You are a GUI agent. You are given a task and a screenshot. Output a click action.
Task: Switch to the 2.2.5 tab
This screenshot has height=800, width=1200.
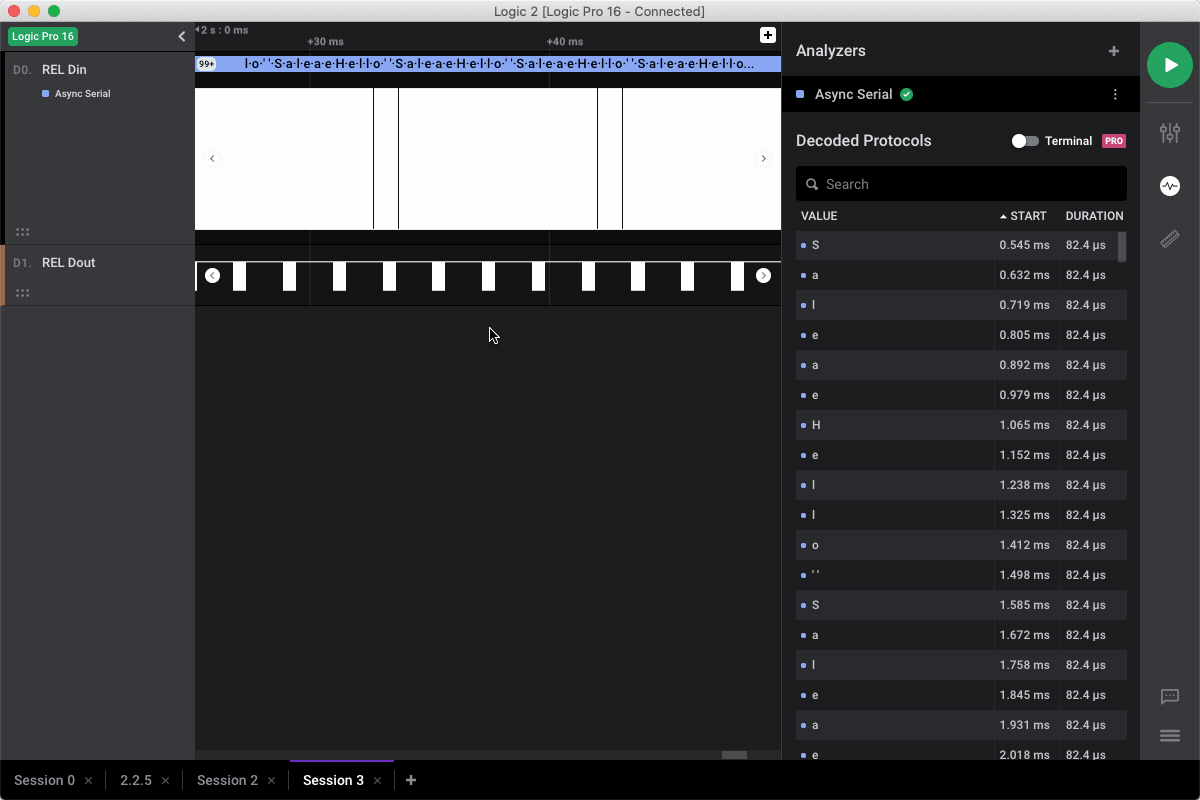coord(136,780)
